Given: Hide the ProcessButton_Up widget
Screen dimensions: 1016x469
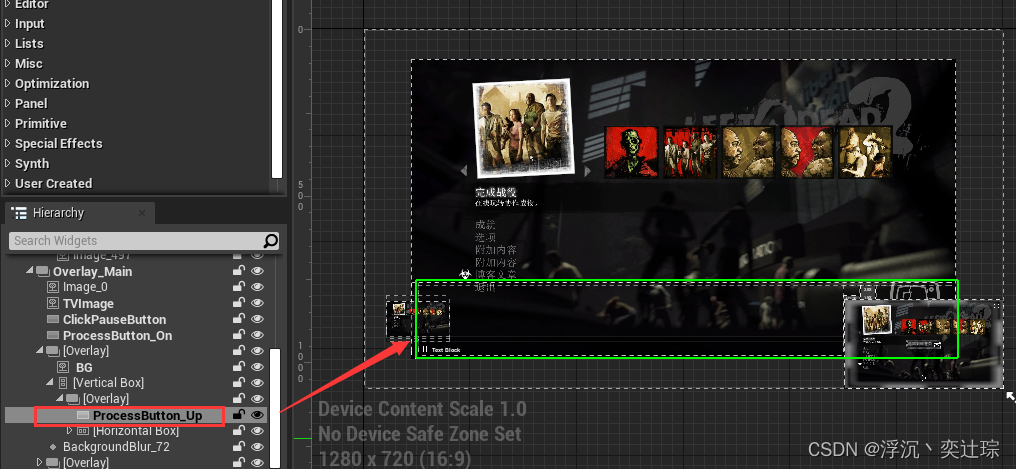Looking at the screenshot, I should 257,415.
